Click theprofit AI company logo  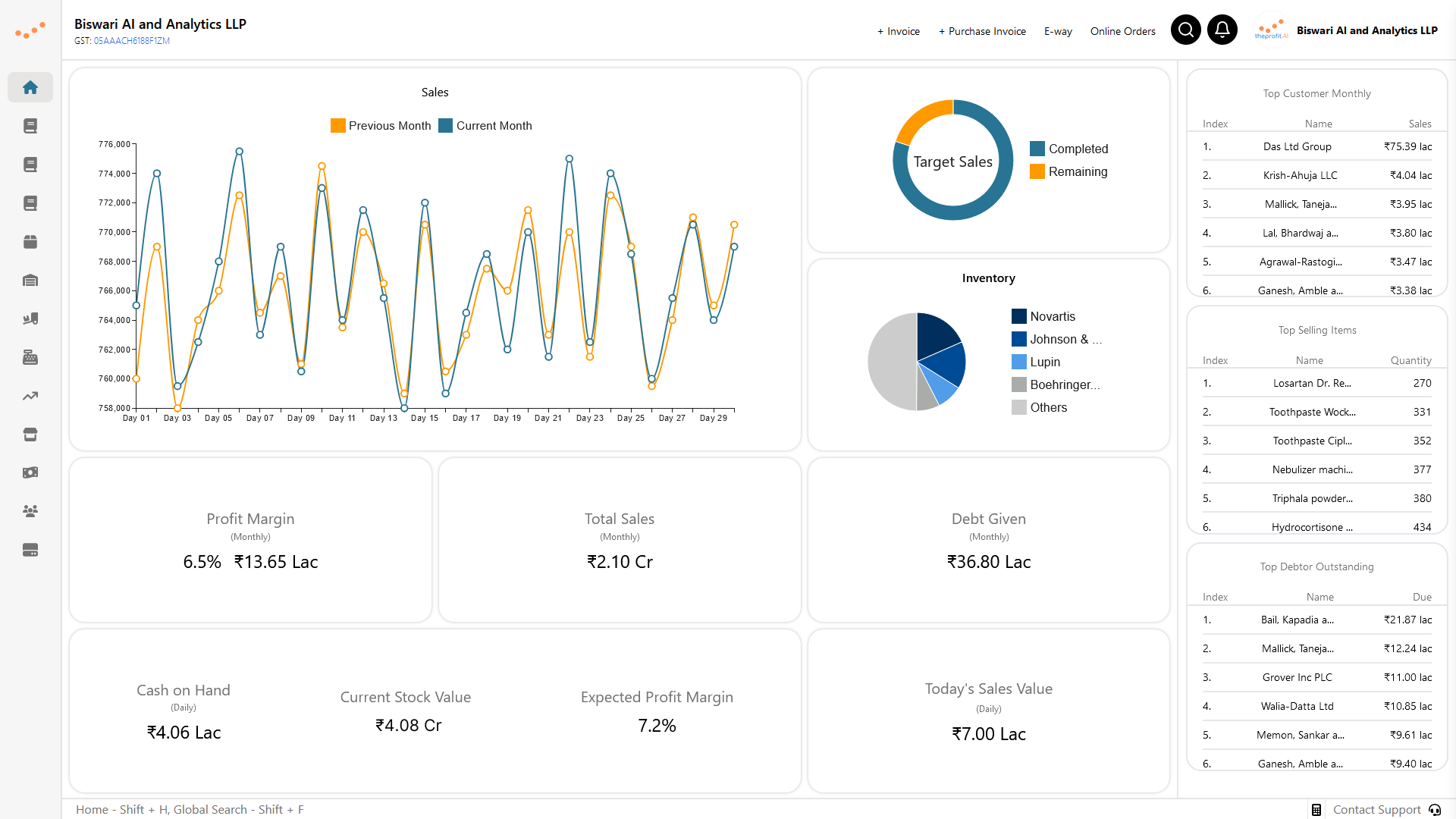pos(1272,30)
